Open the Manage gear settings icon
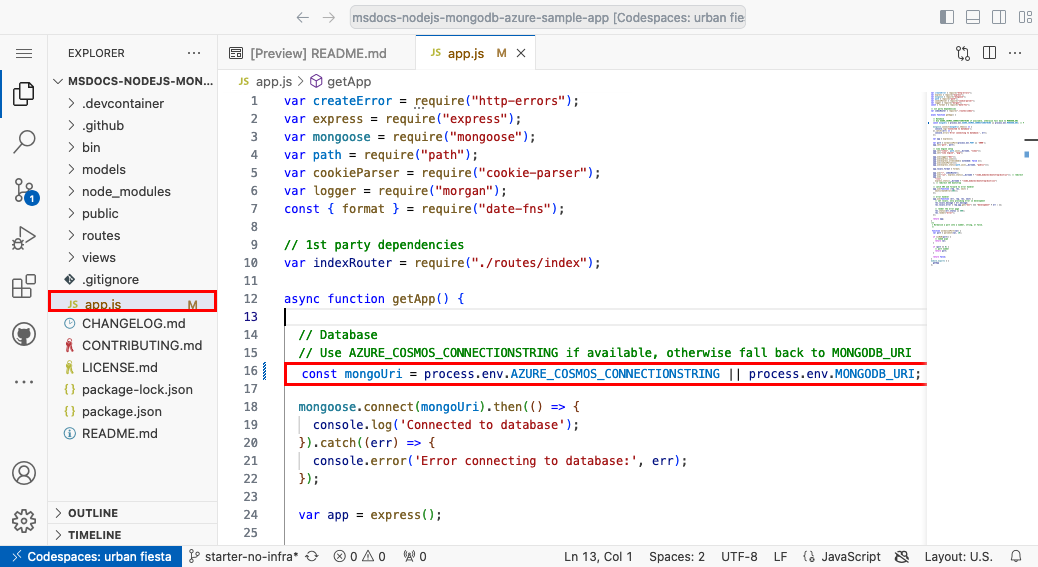The width and height of the screenshot is (1038, 567). point(24,521)
